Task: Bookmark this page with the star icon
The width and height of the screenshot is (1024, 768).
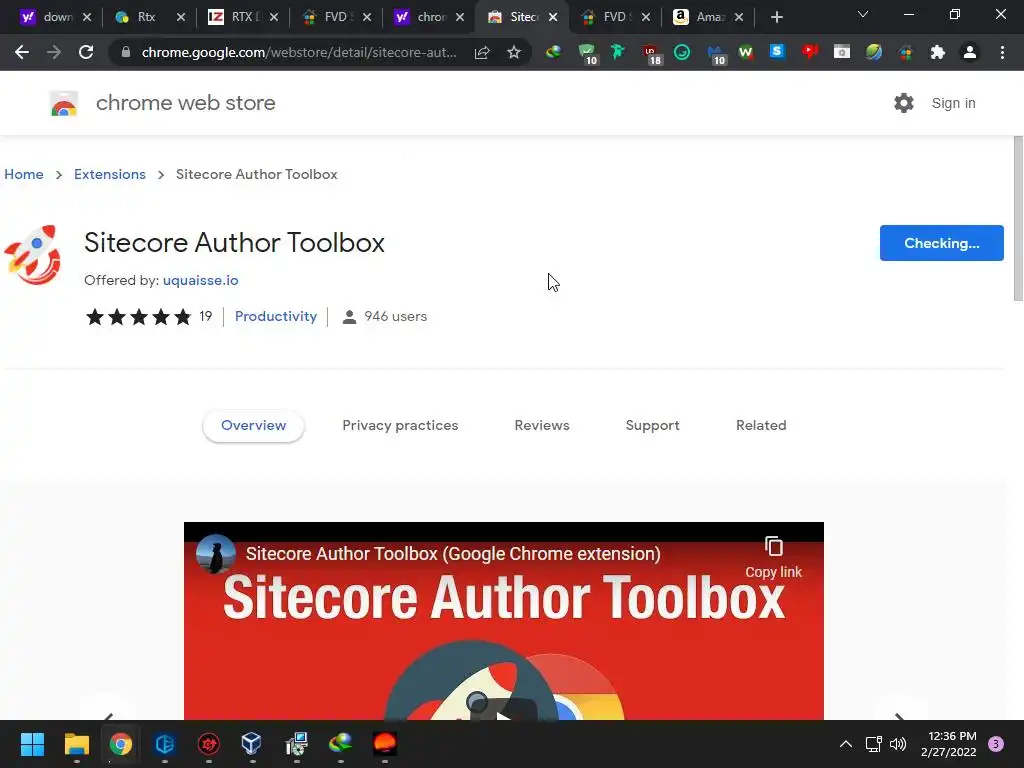Action: click(x=514, y=52)
